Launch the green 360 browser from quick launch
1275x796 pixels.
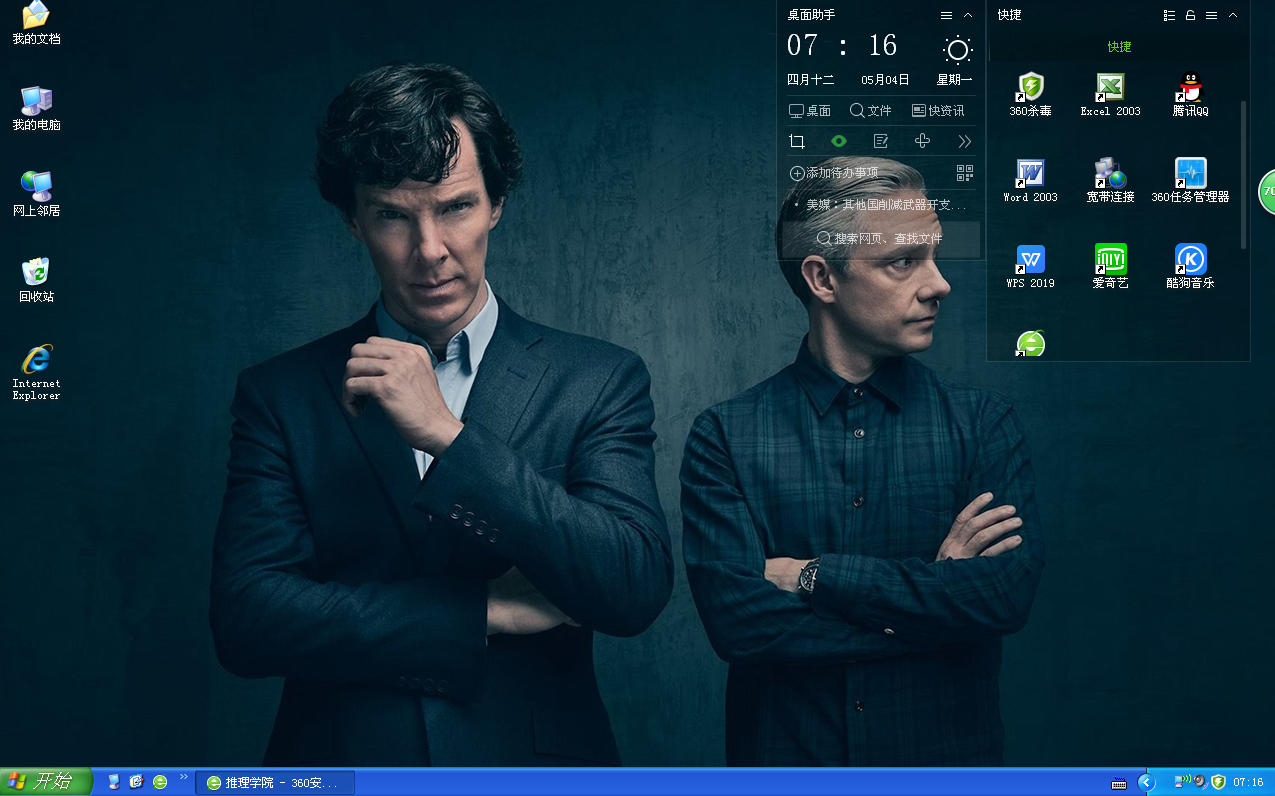[160, 782]
